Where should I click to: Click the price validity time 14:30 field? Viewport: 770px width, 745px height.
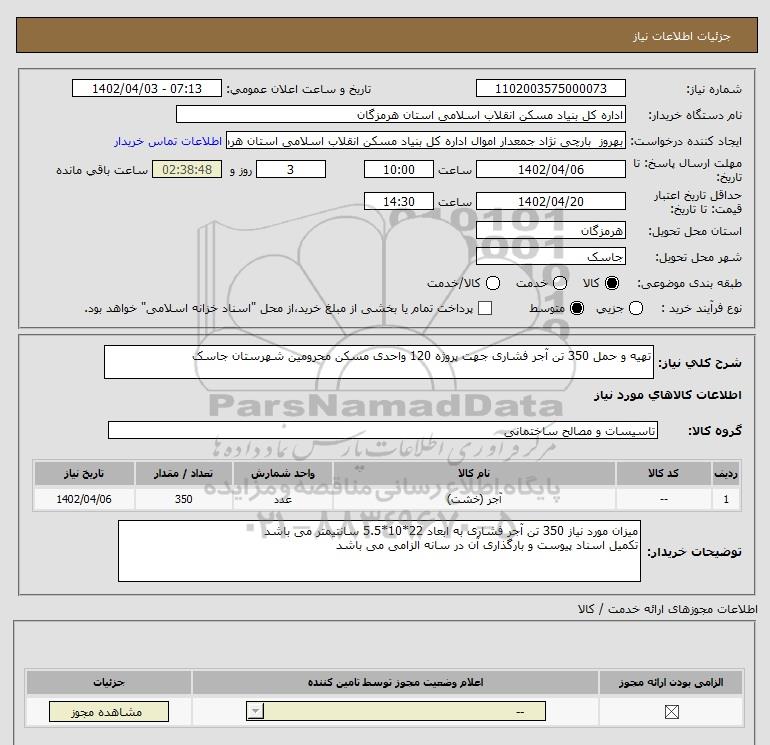coord(399,202)
